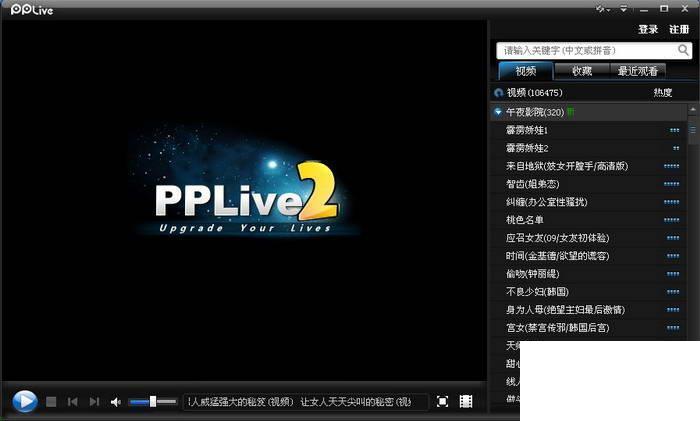Viewport: 700px width, 421px height.
Task: Select the 偷吻(钟丽缇) list entry
Action: [x=588, y=274]
